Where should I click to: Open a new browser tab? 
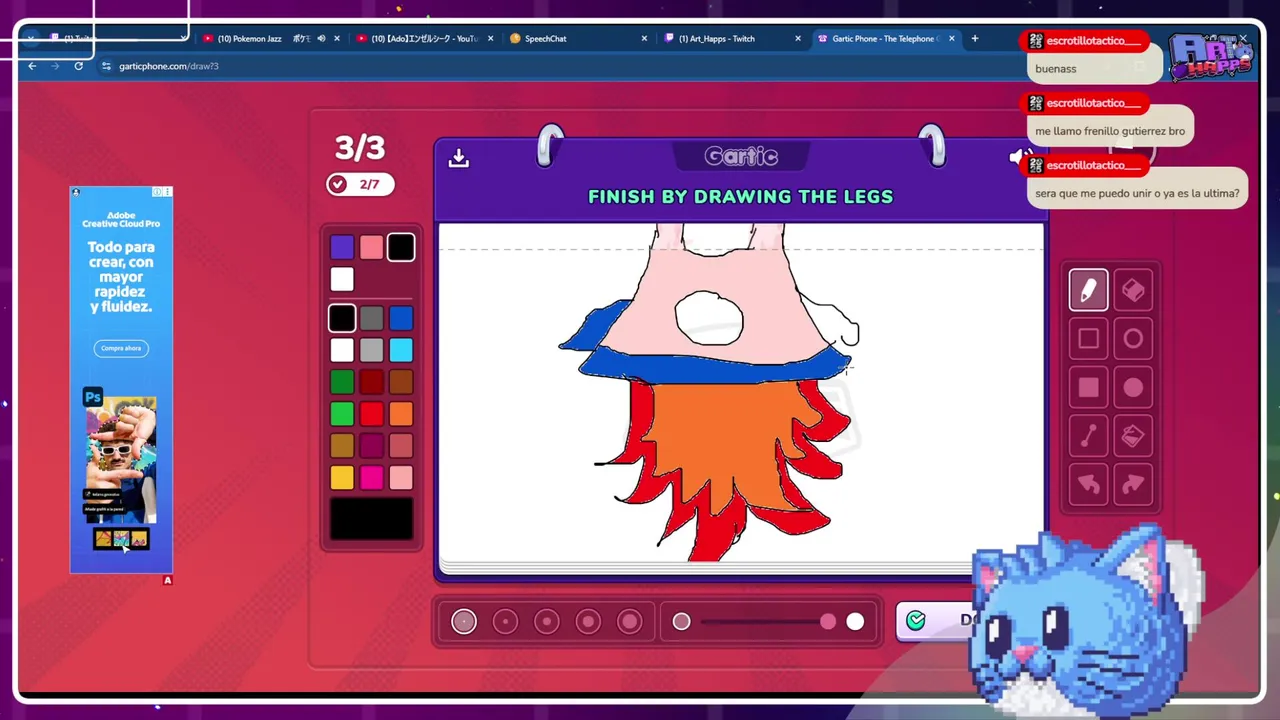(x=975, y=38)
